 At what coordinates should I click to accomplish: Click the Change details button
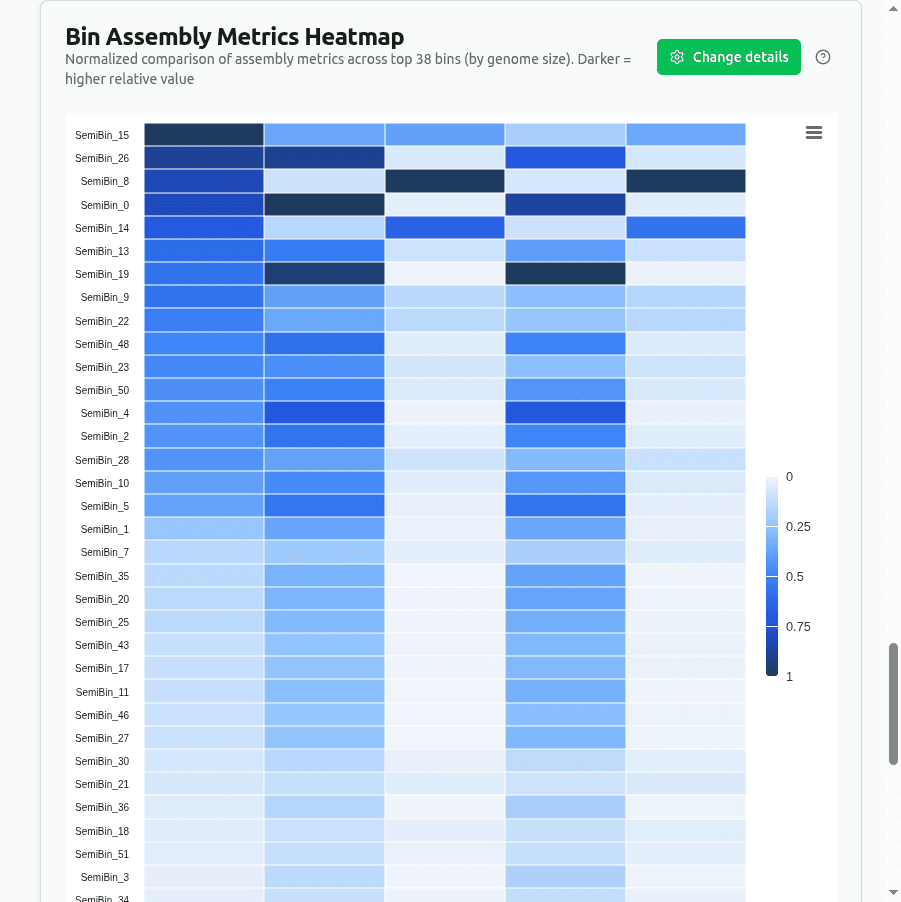[x=728, y=57]
